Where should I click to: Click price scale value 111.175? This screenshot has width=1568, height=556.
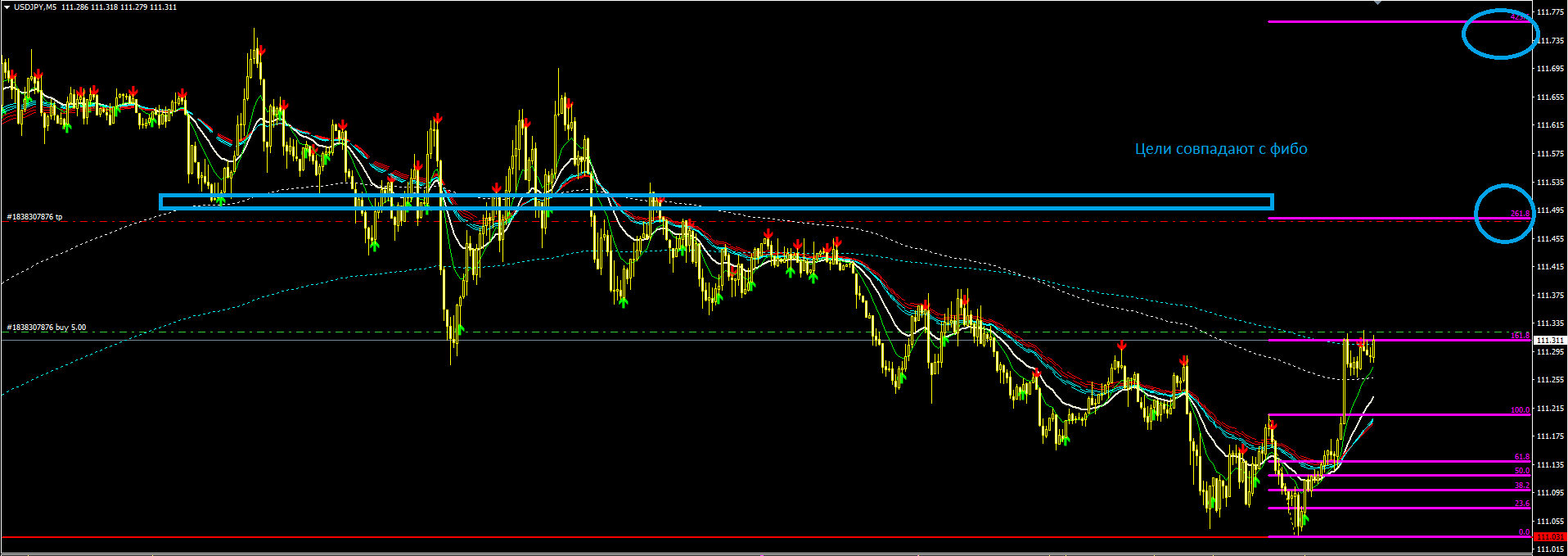click(1550, 436)
